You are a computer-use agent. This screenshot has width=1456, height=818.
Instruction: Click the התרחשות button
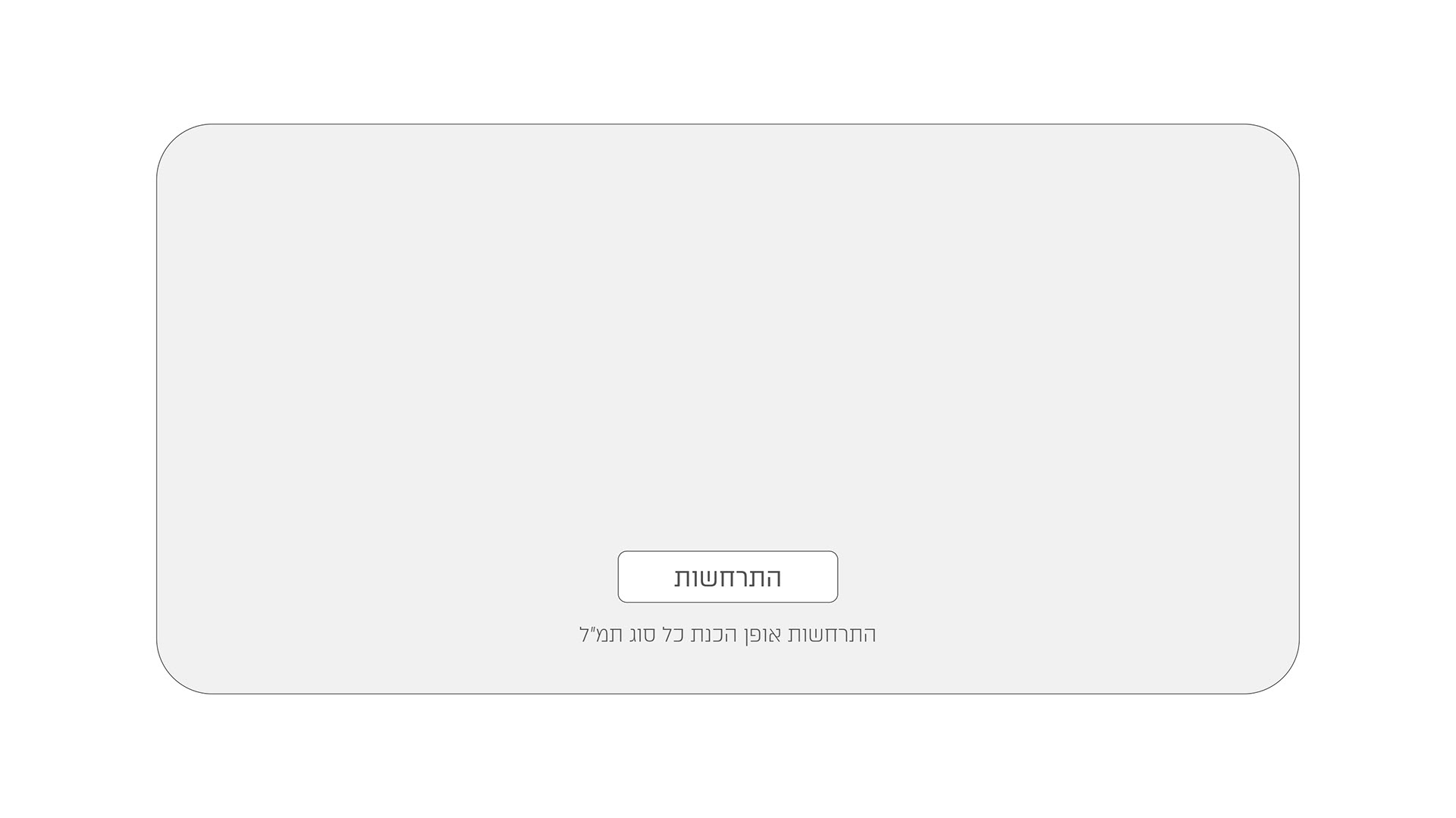point(728,577)
